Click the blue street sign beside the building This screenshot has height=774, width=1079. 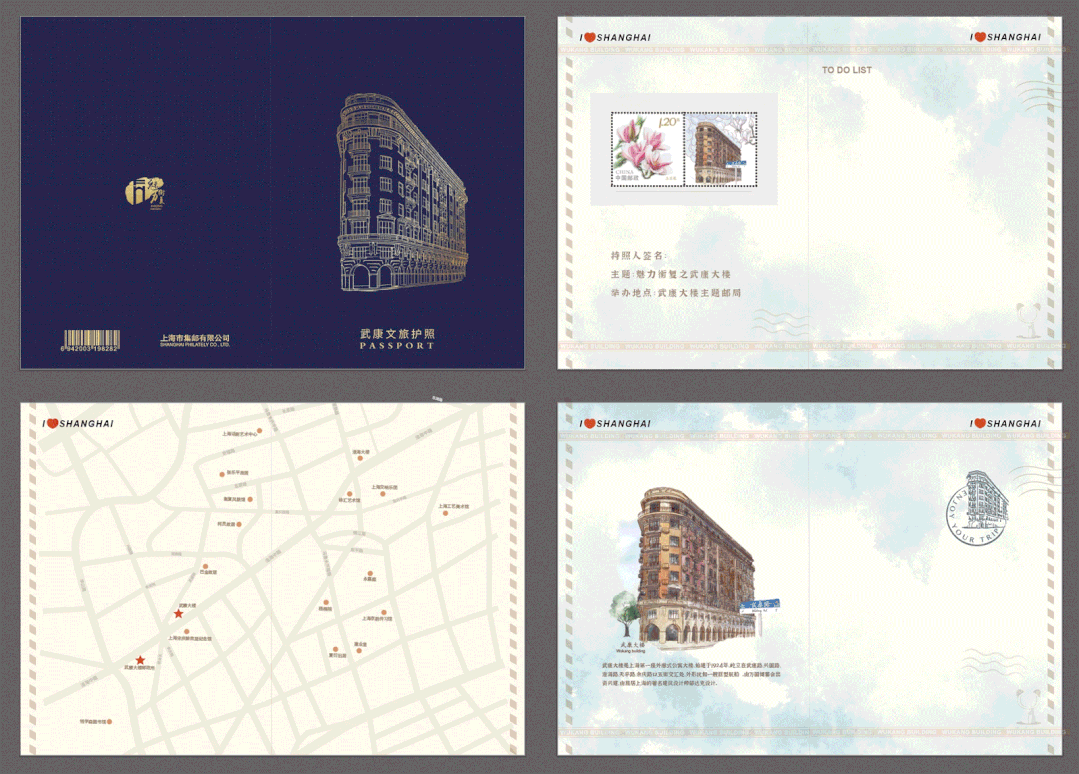tap(759, 605)
